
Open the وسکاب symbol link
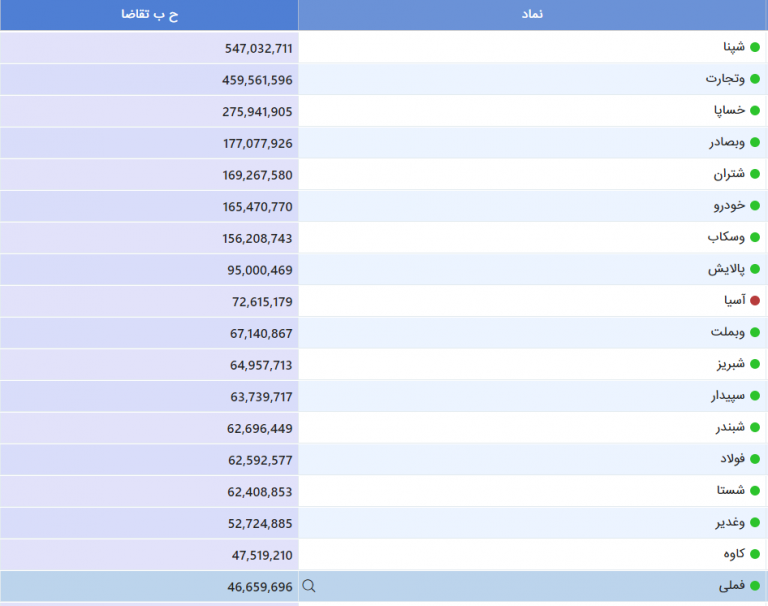pos(727,238)
